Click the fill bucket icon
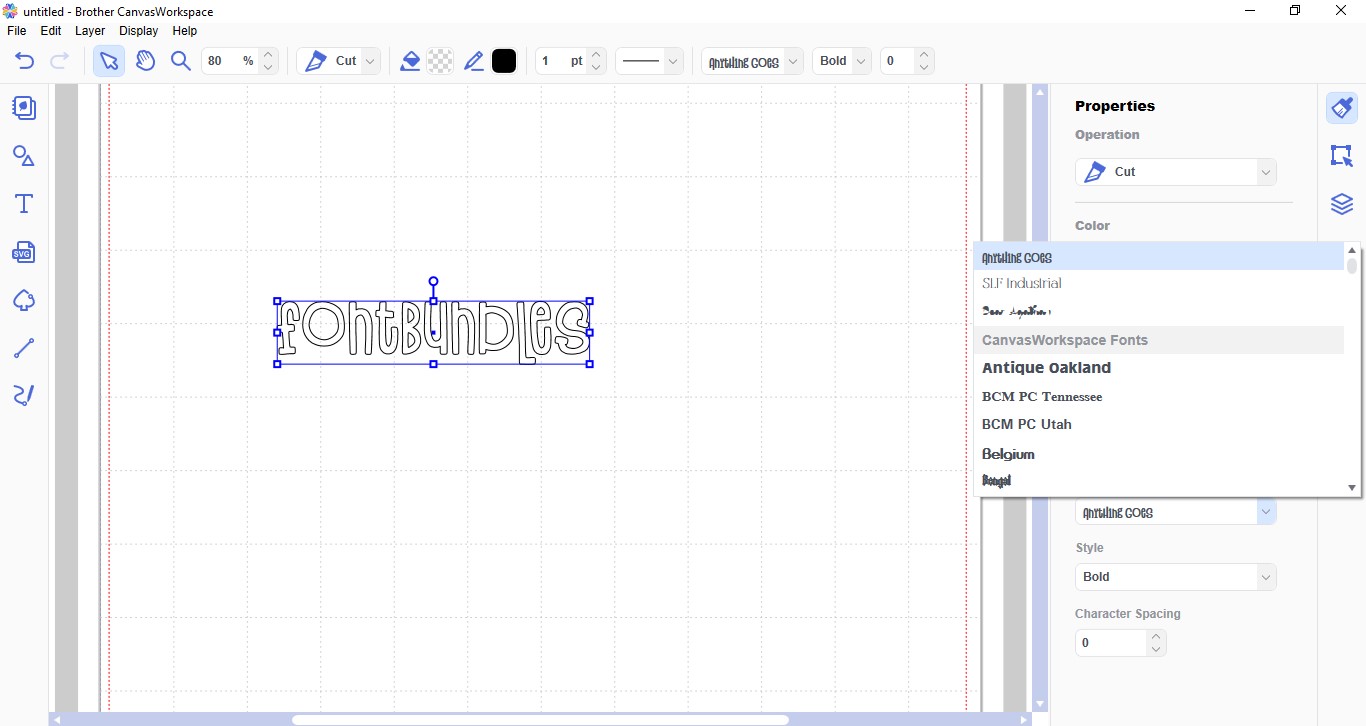The image size is (1366, 726). point(410,61)
